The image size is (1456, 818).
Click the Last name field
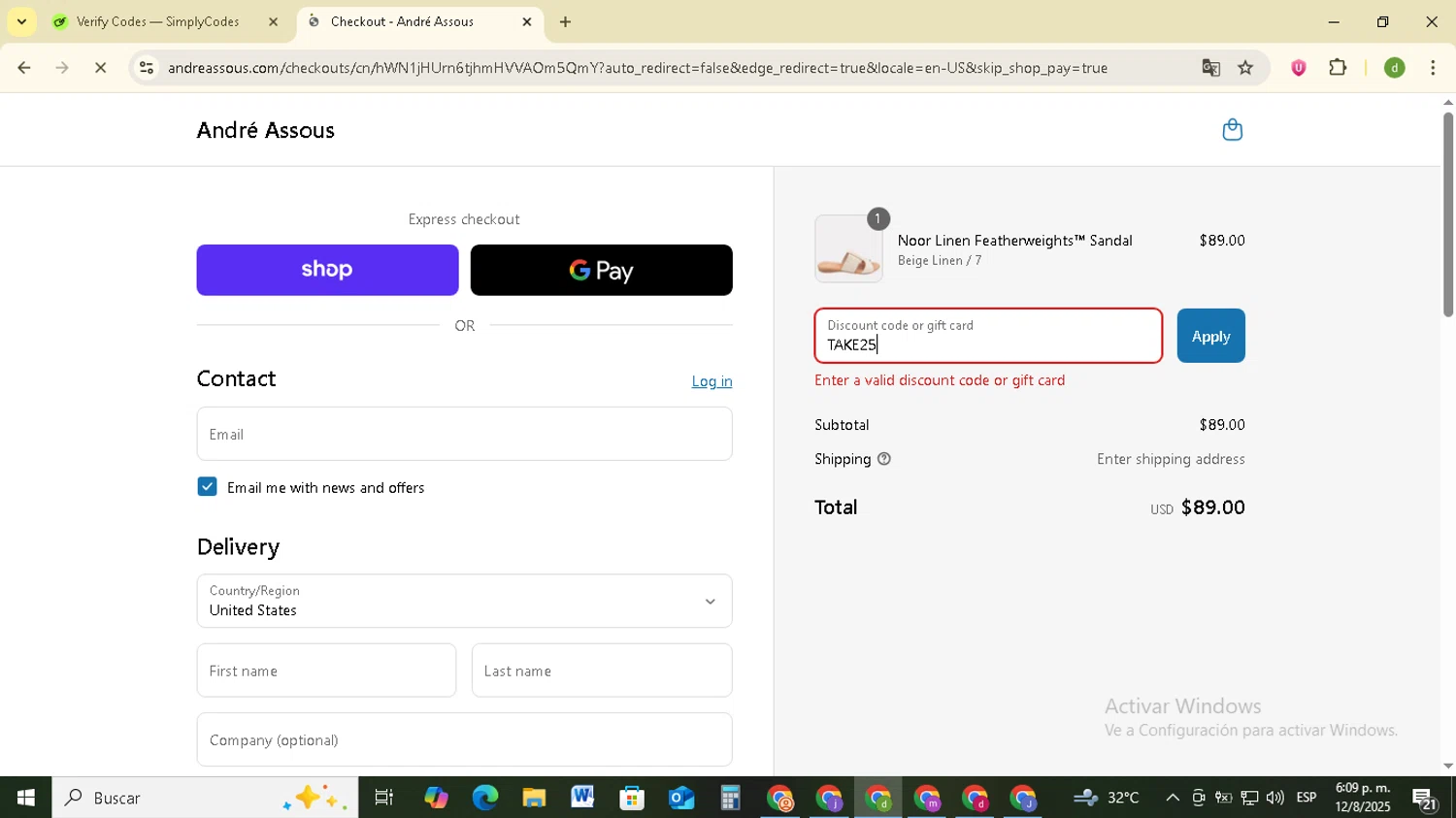[x=602, y=671]
